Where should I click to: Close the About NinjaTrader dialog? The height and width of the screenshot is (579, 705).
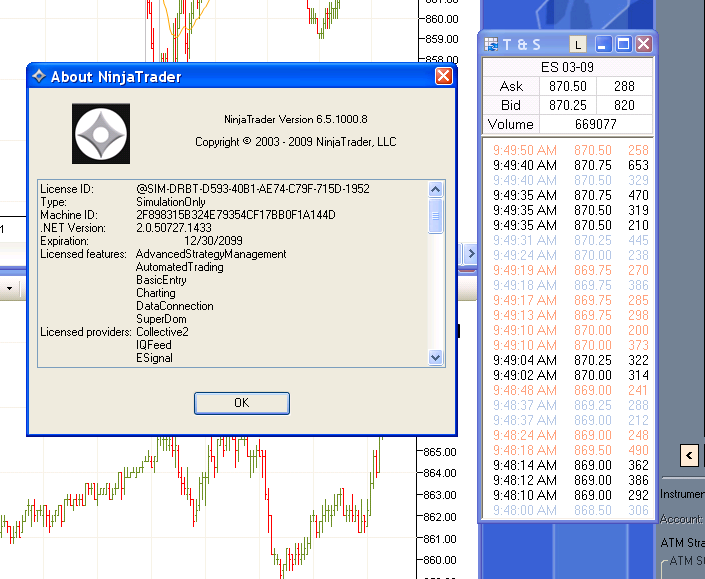[x=443, y=76]
